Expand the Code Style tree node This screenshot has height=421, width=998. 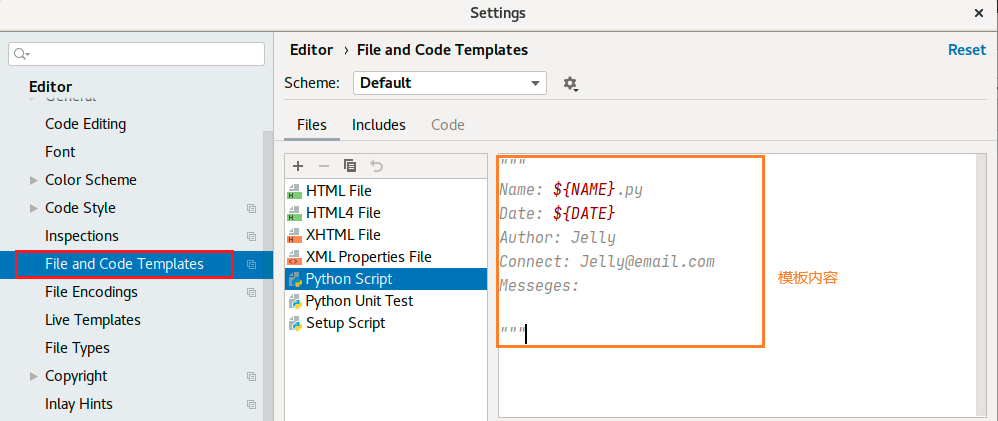click(34, 208)
